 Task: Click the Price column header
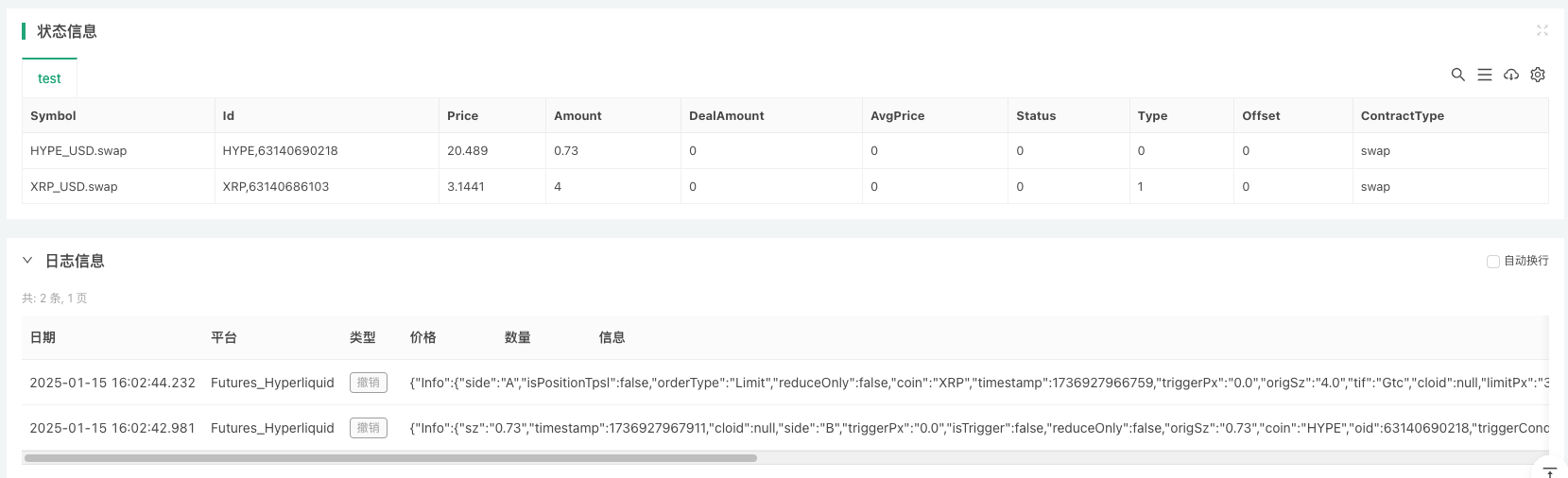tap(462, 115)
